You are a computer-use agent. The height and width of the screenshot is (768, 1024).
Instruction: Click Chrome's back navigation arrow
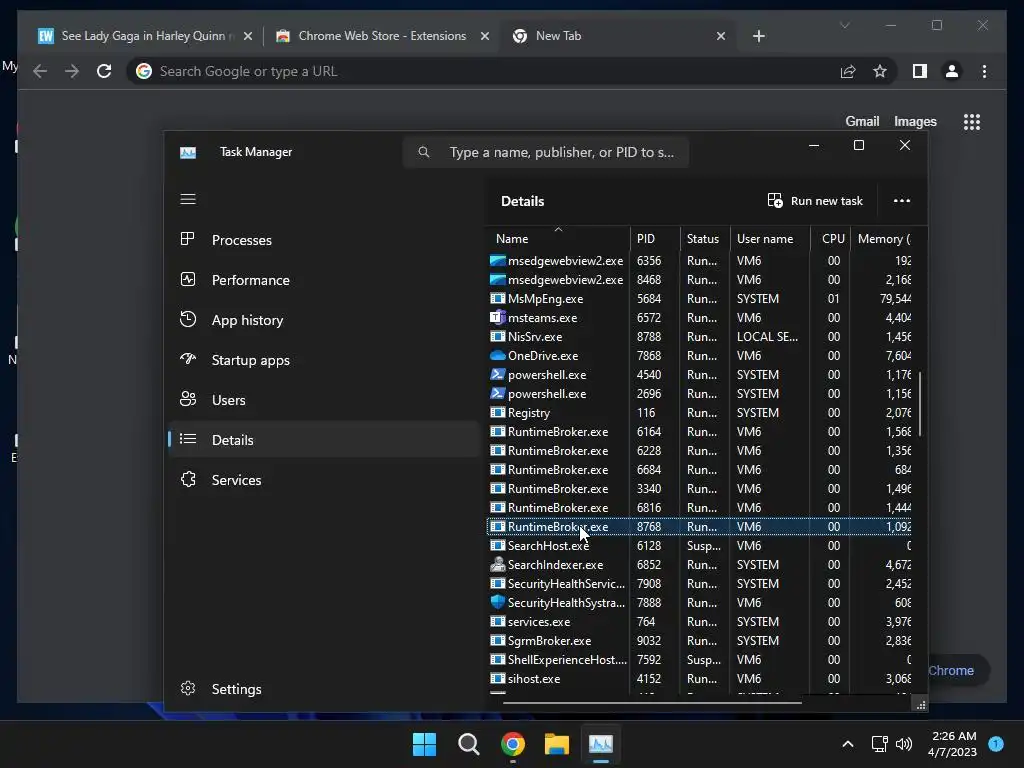coord(40,71)
